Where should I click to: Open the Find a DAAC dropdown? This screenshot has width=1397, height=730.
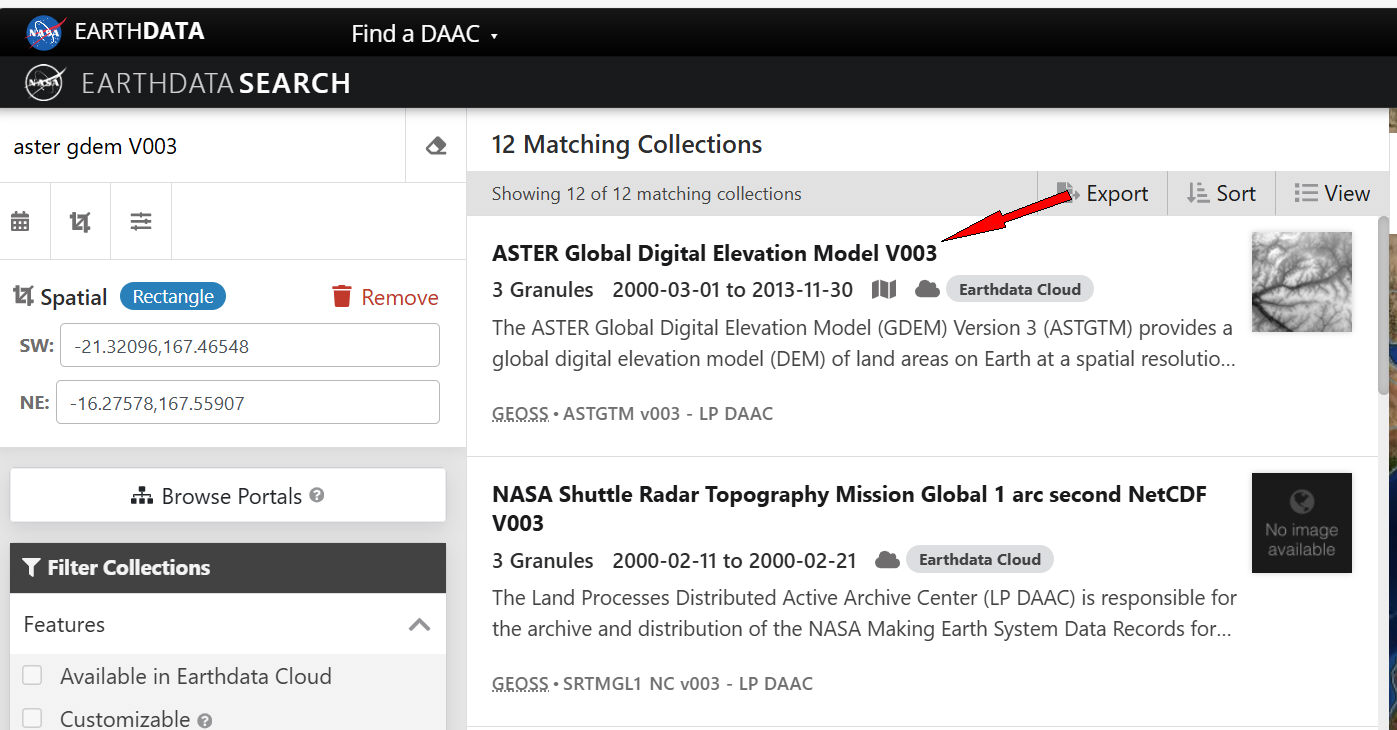click(x=424, y=34)
